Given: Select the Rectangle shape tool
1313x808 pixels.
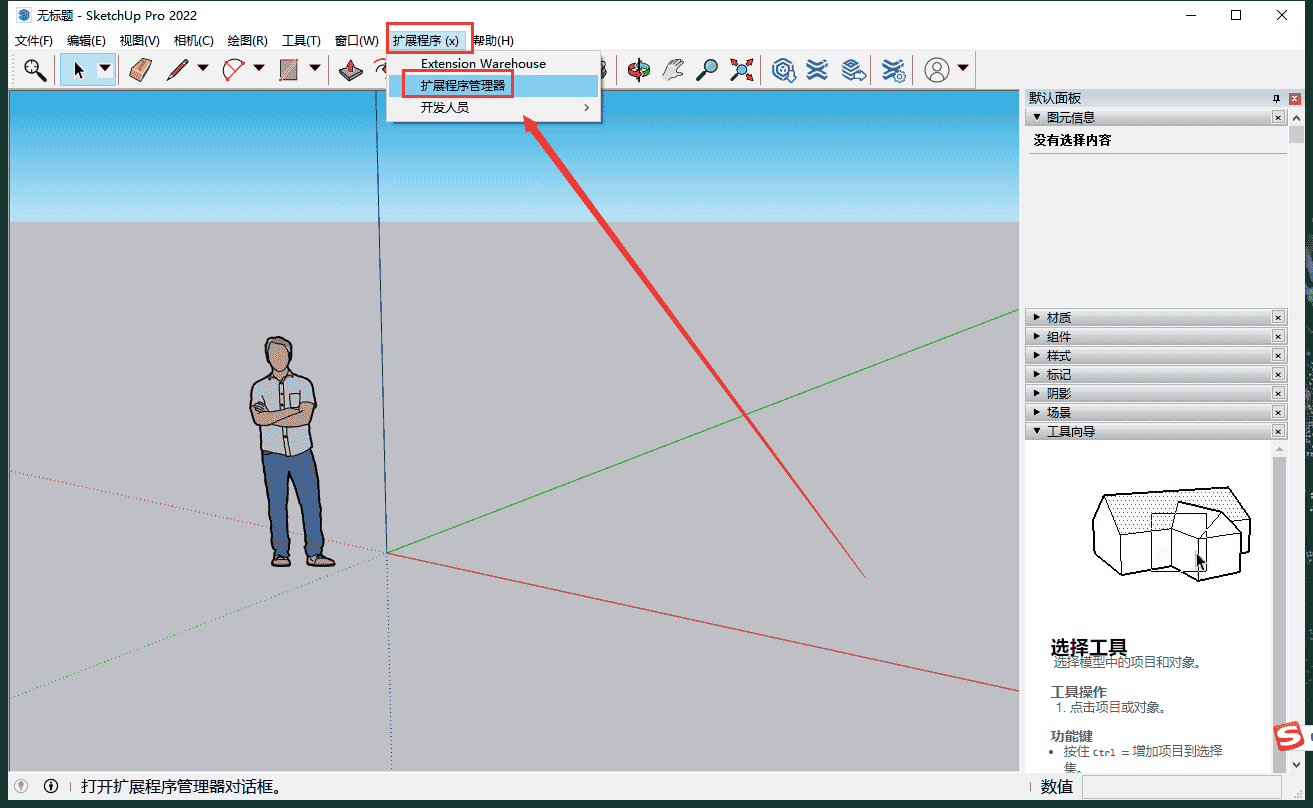Looking at the screenshot, I should 289,70.
